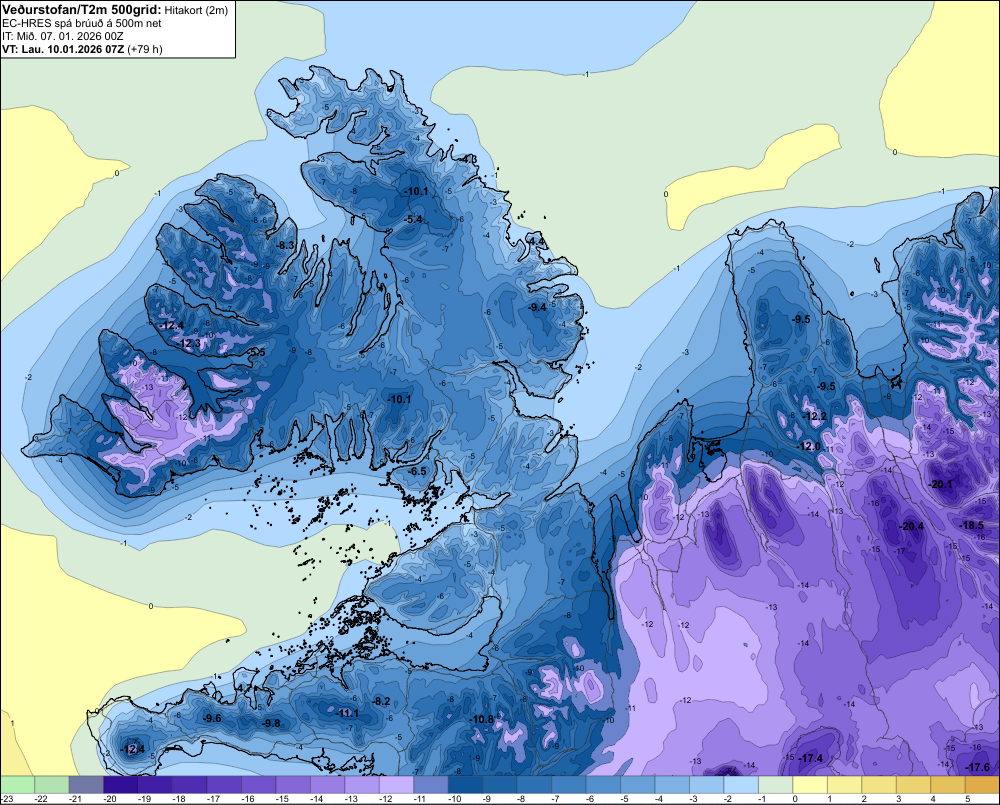Click the -20.1 temperature value on the map
The width and height of the screenshot is (1000, 805).
click(941, 484)
